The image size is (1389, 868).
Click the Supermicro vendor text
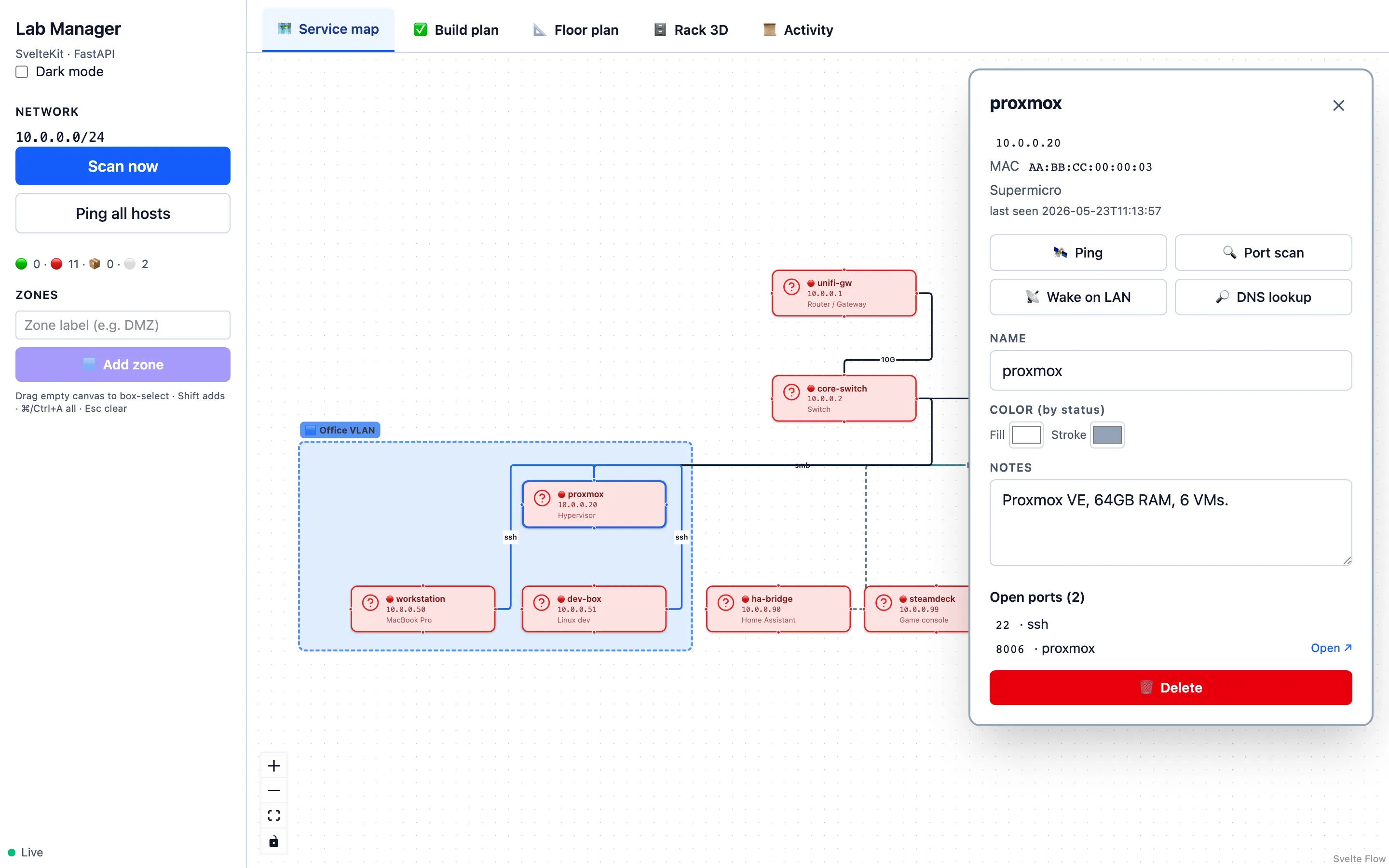click(x=1025, y=190)
